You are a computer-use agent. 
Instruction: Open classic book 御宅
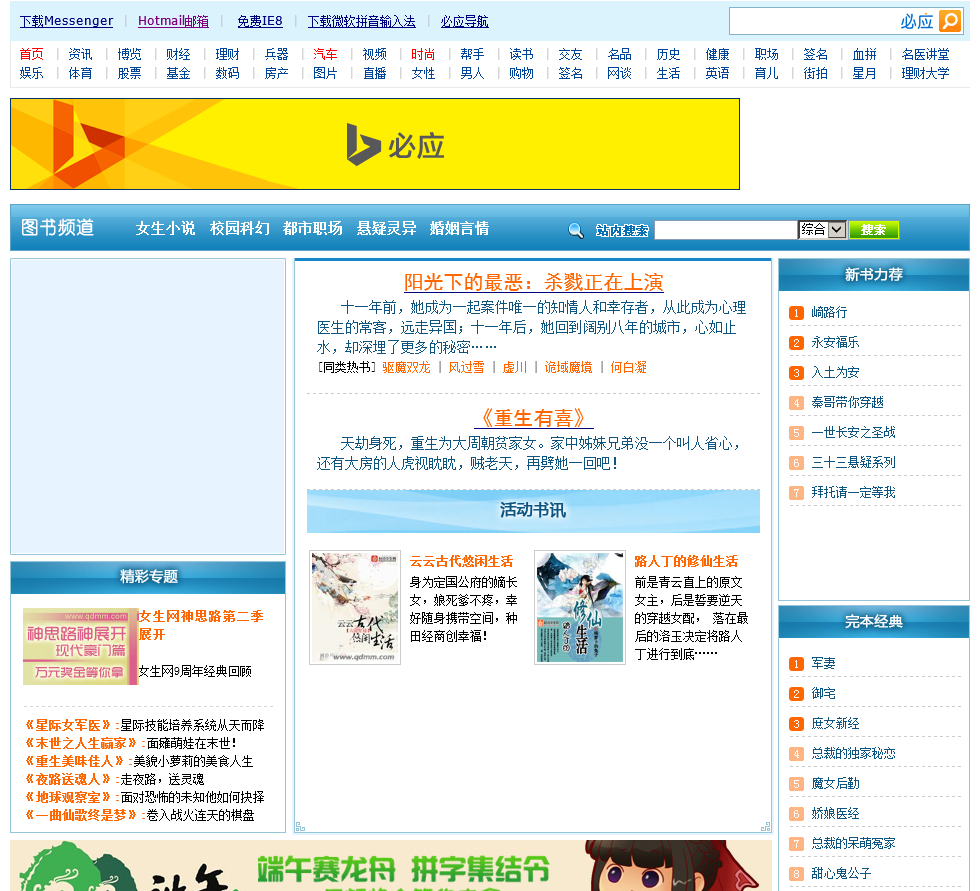[x=823, y=693]
